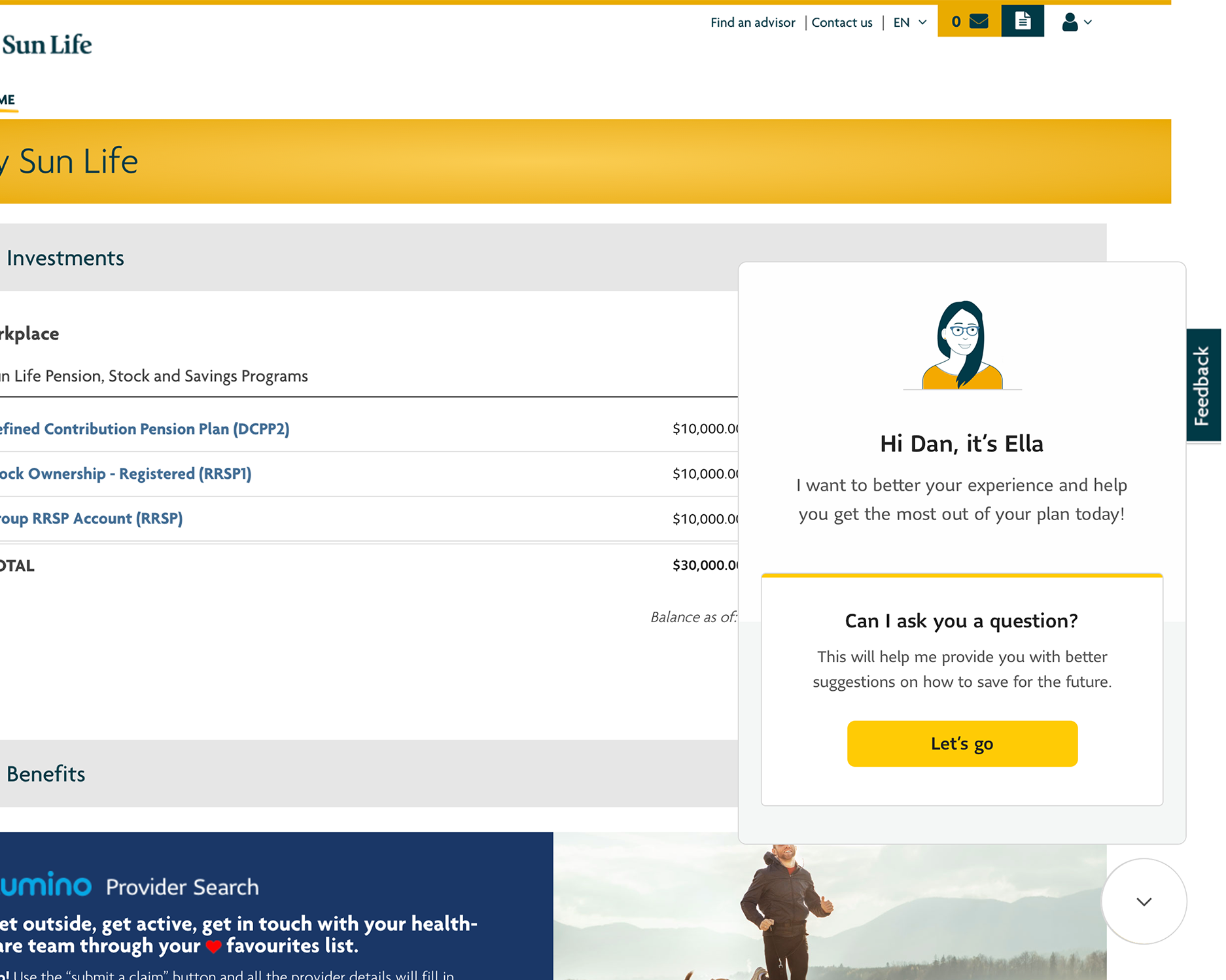
Task: Open the Feedback side tab
Action: click(1203, 385)
